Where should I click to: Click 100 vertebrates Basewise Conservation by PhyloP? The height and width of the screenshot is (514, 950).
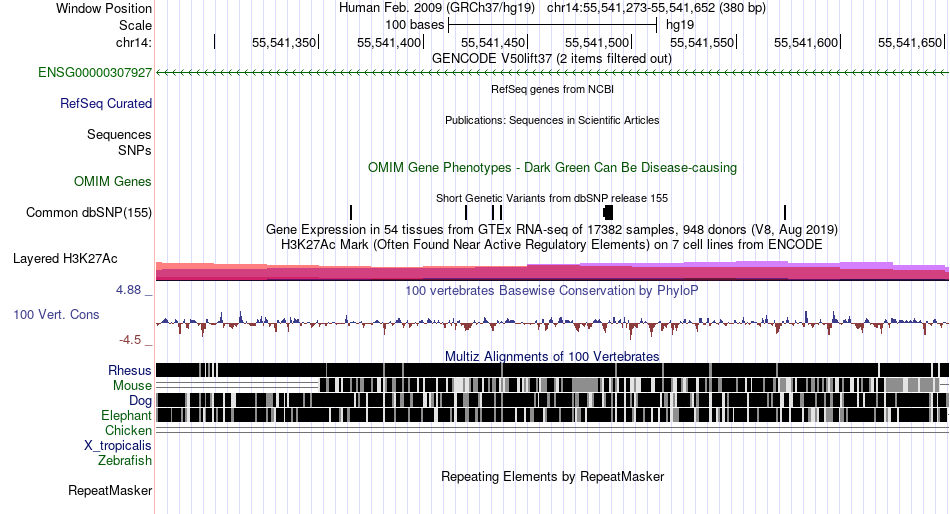(552, 290)
